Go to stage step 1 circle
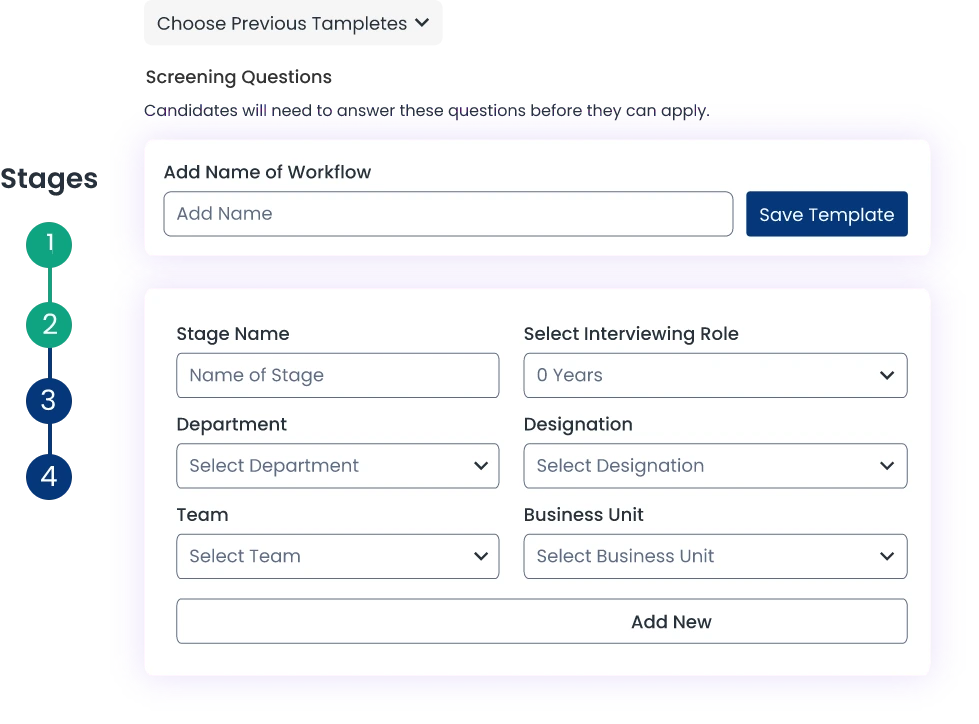Viewport: 979px width, 724px height. pos(49,243)
